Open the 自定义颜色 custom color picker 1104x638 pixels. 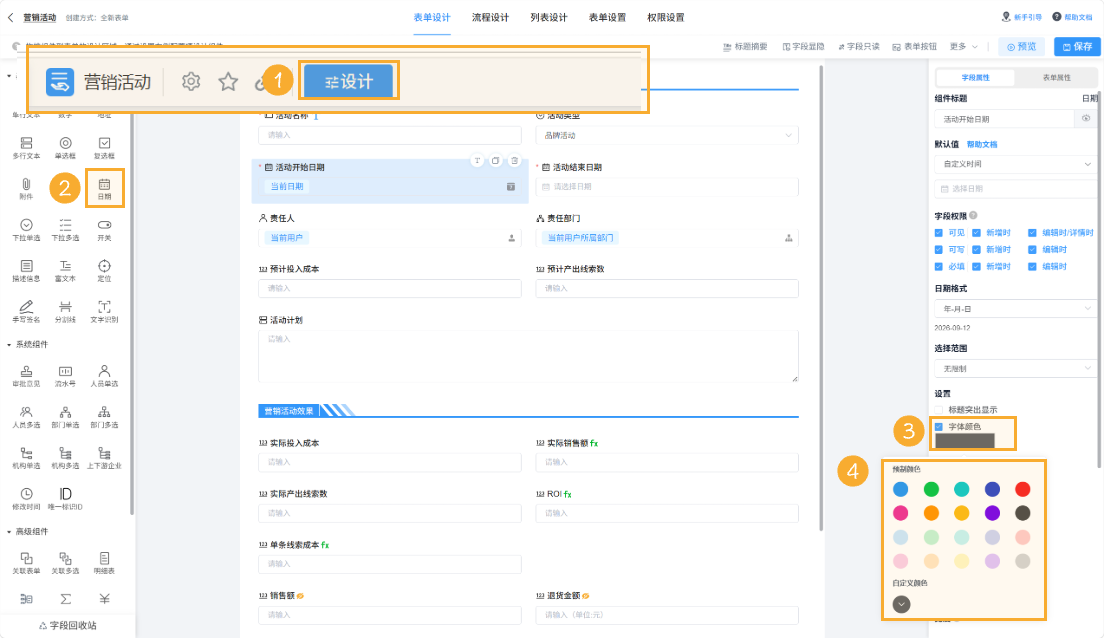(901, 604)
